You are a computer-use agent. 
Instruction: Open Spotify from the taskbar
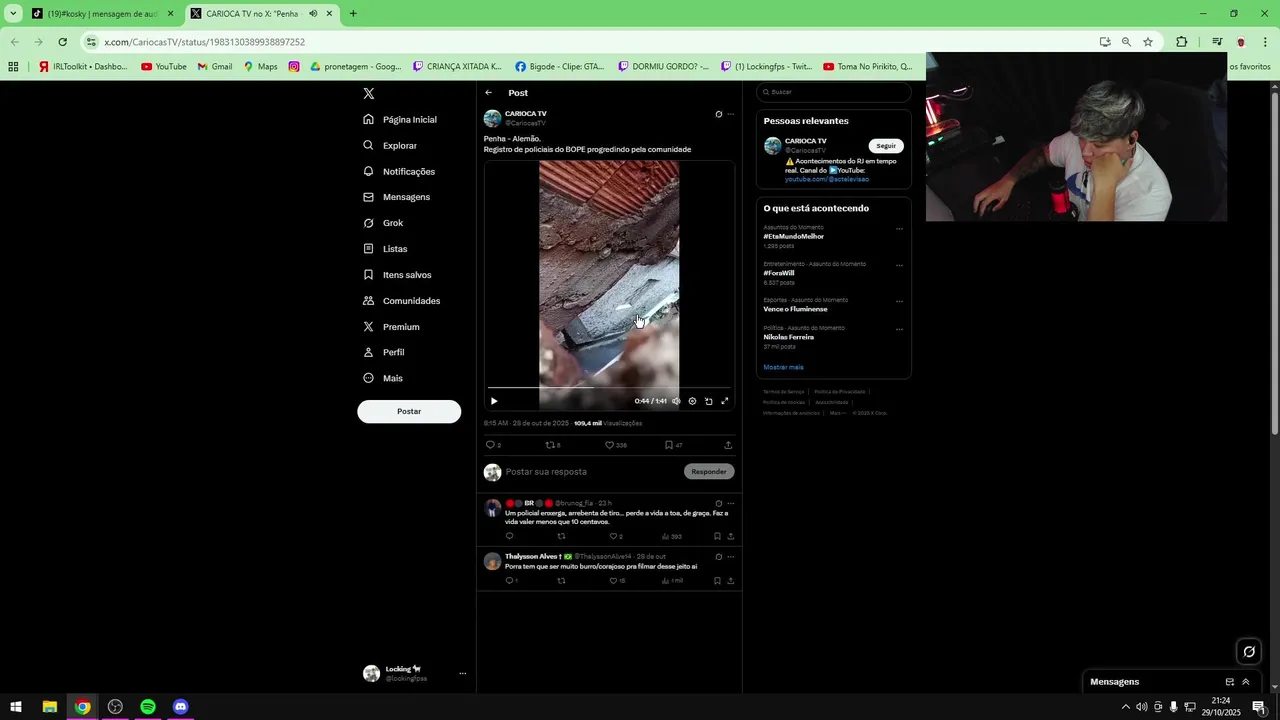(148, 707)
